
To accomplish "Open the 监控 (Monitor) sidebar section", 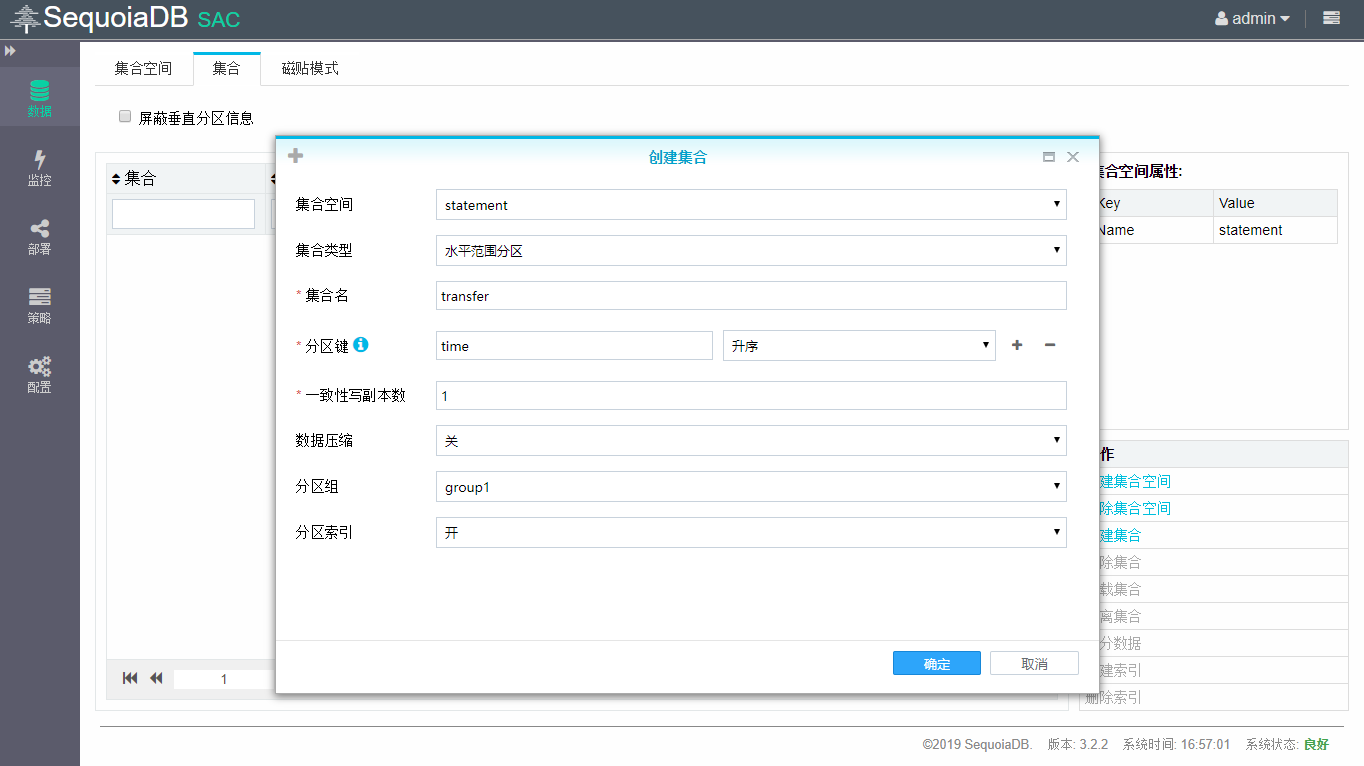I will pos(39,167).
